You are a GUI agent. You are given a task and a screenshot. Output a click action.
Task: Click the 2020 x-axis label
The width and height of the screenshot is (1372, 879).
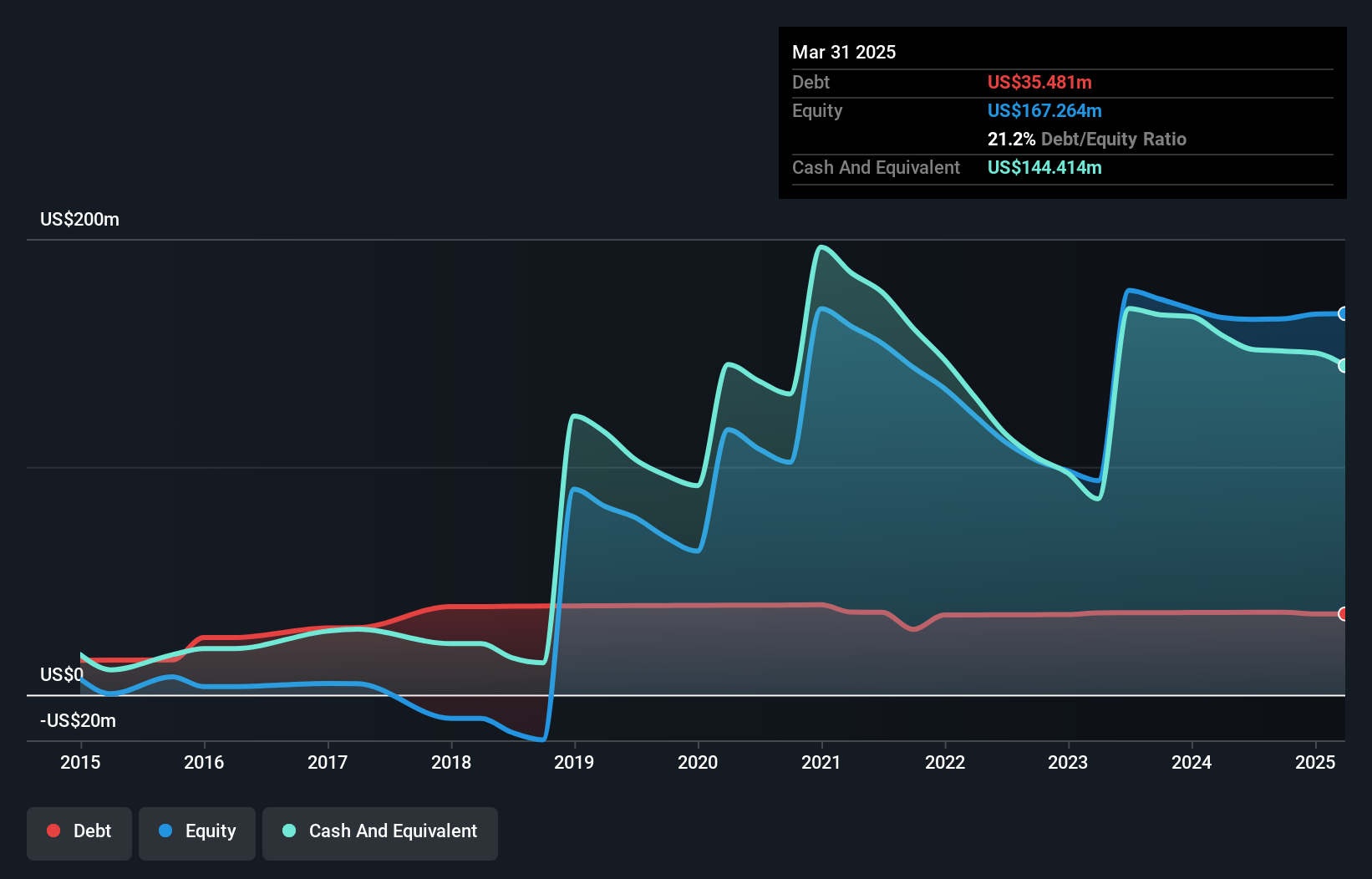point(698,762)
